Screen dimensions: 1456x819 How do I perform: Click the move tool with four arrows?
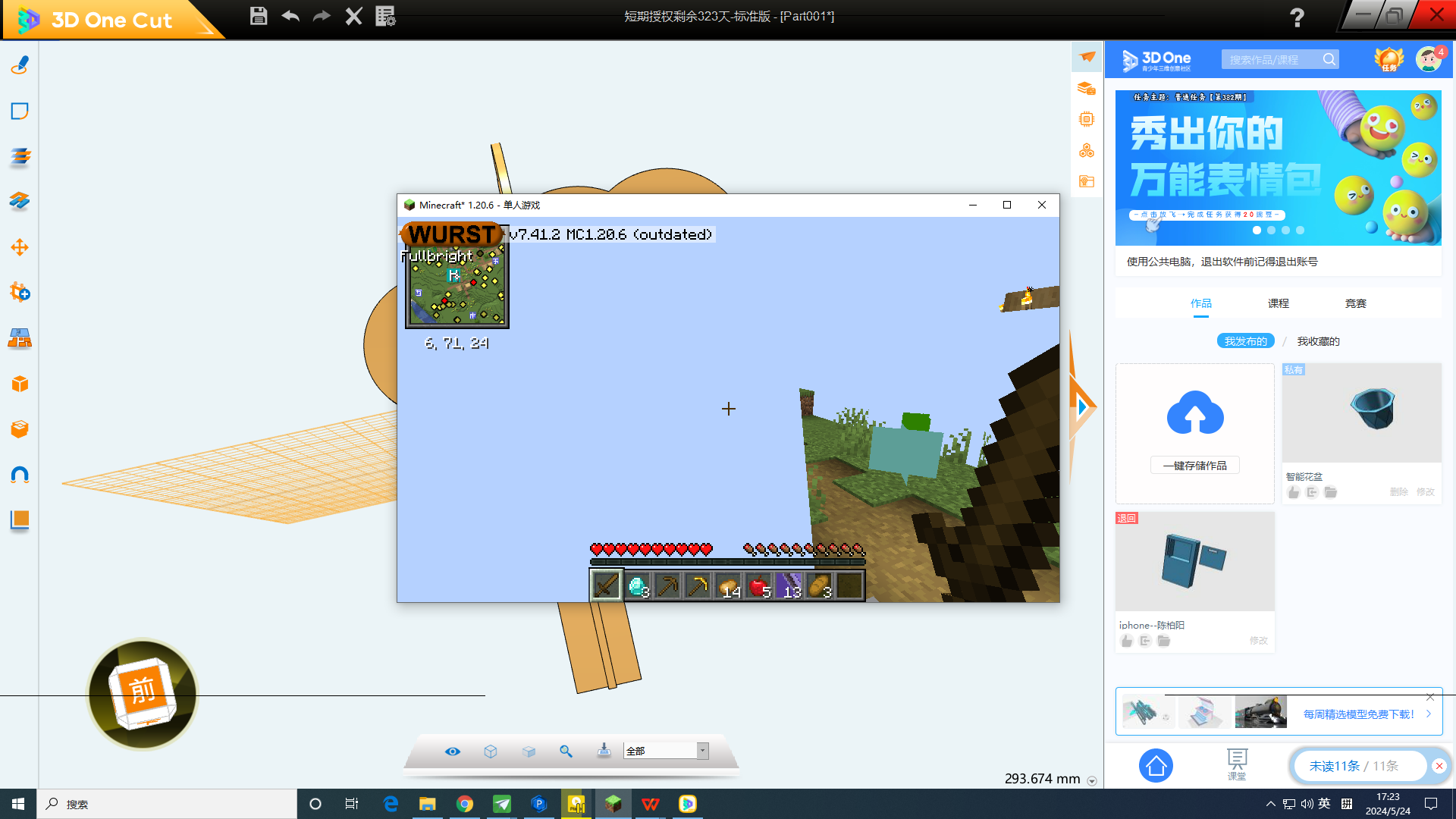click(20, 247)
